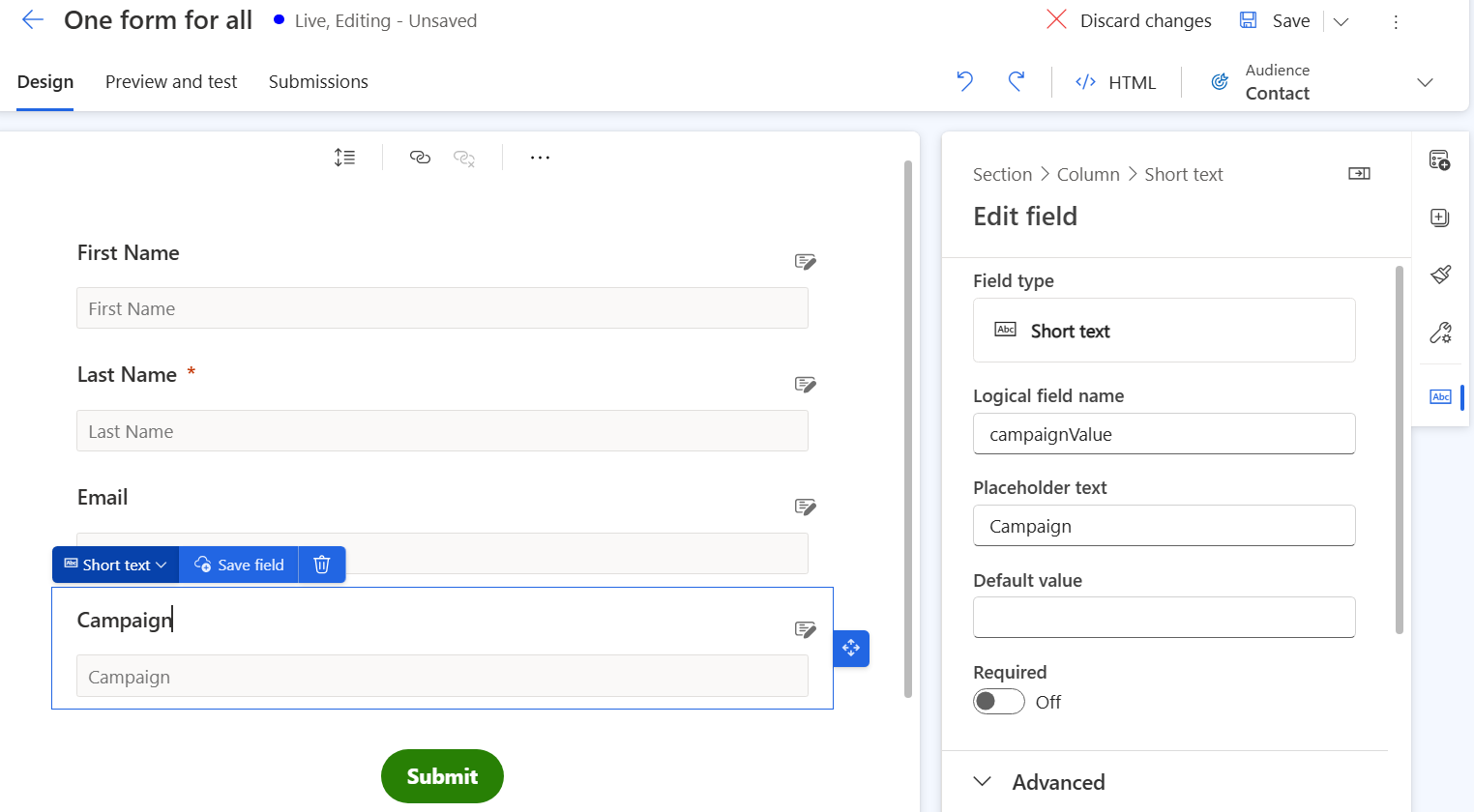Click the redo arrow icon

tap(1017, 82)
